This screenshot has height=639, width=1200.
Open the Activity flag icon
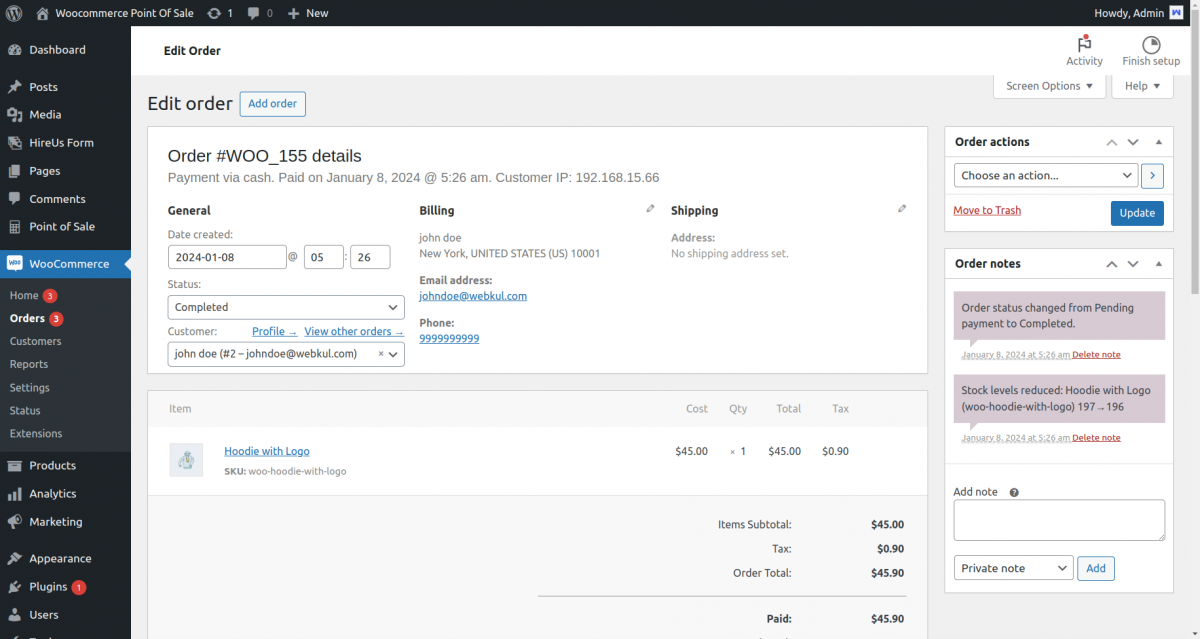[1084, 44]
